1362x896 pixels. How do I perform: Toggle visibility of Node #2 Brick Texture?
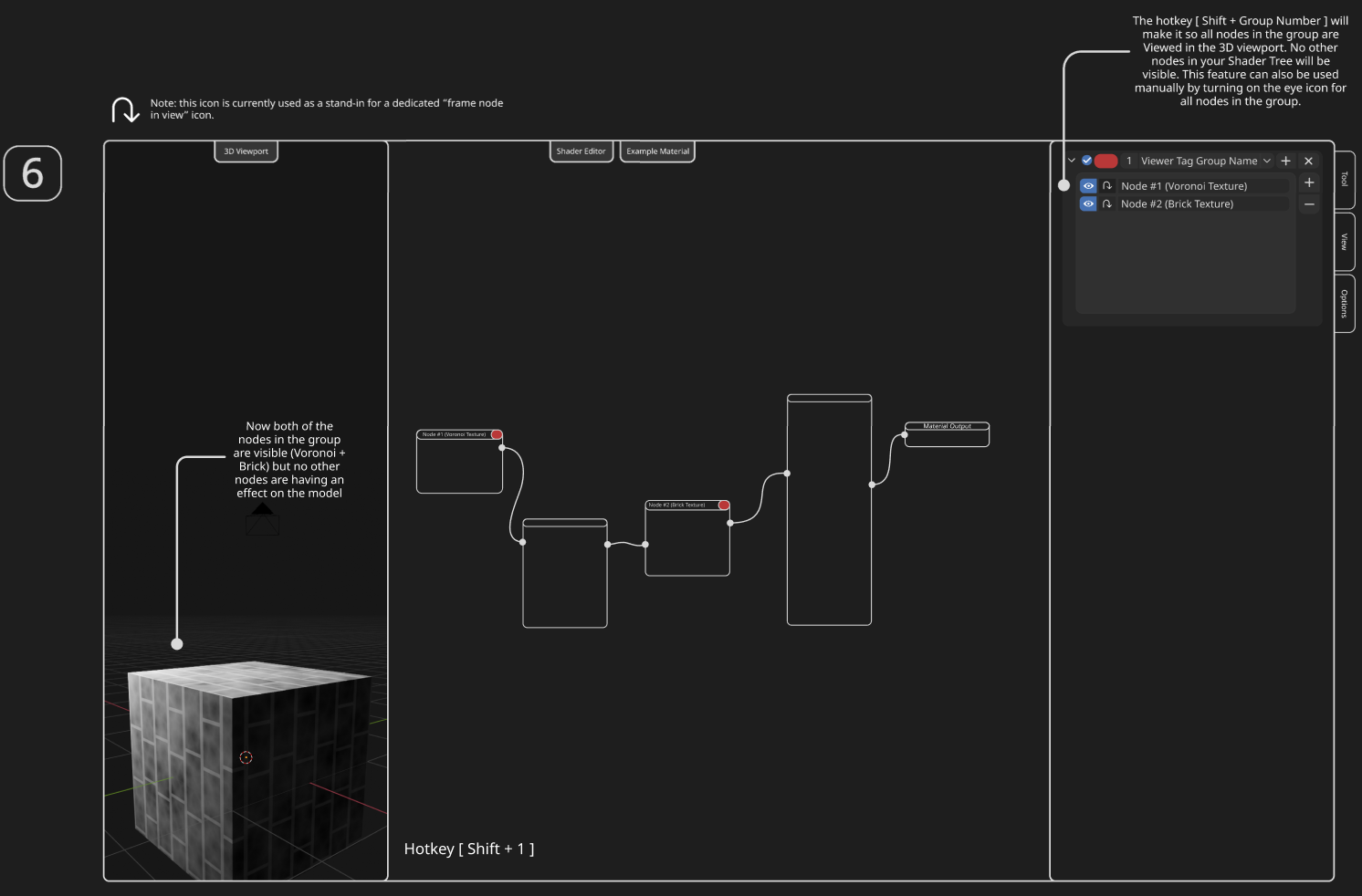1088,204
